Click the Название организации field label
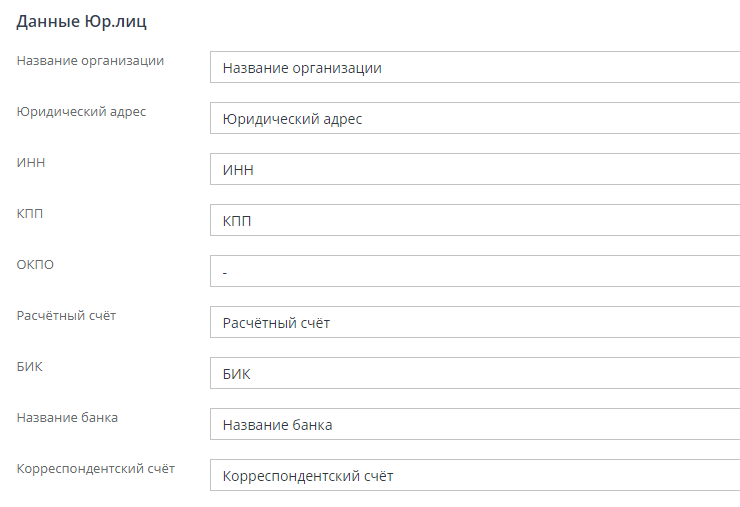This screenshot has height=507, width=740. point(90,60)
